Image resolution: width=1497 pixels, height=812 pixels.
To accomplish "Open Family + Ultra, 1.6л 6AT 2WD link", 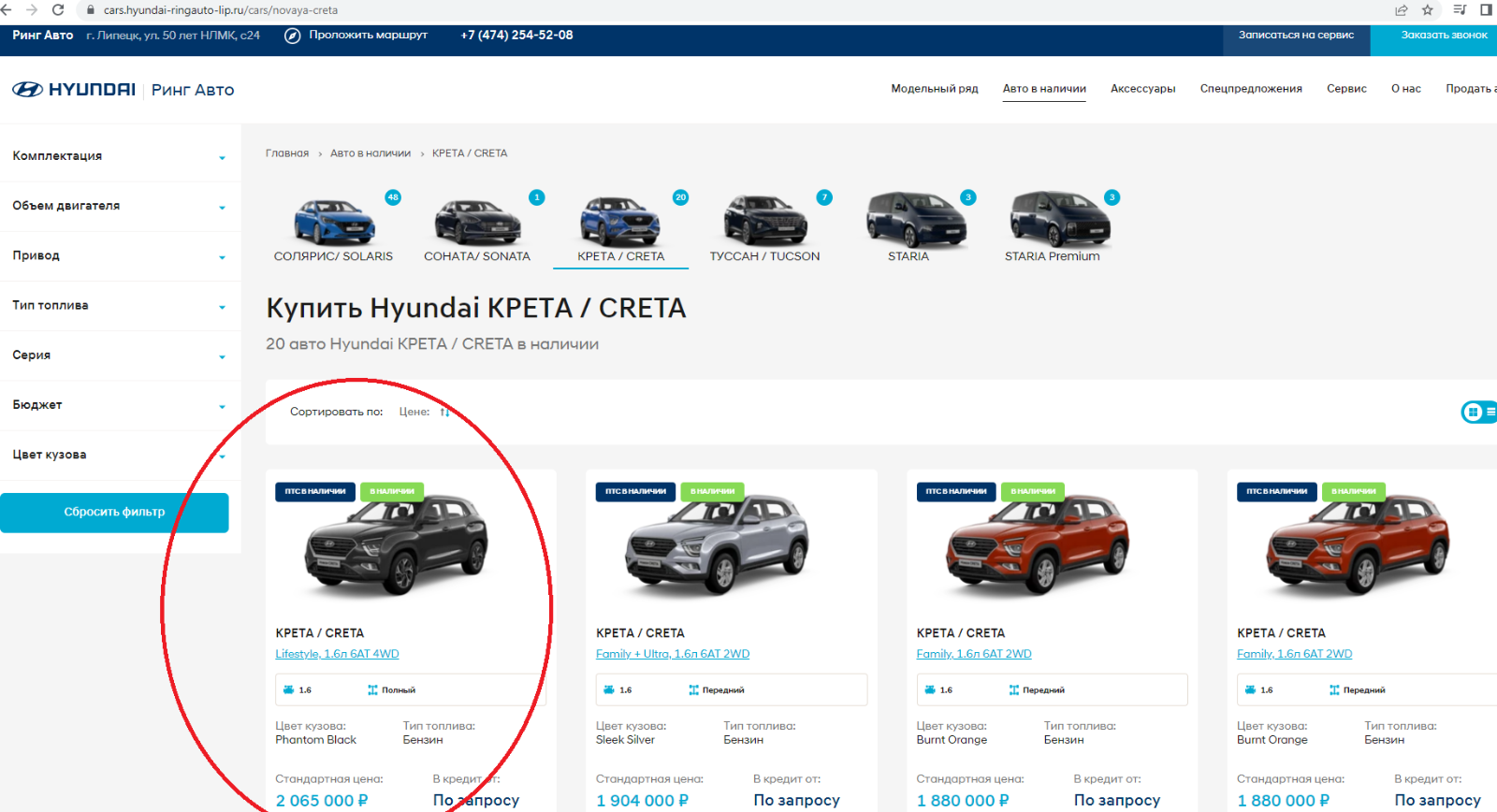I will (673, 654).
